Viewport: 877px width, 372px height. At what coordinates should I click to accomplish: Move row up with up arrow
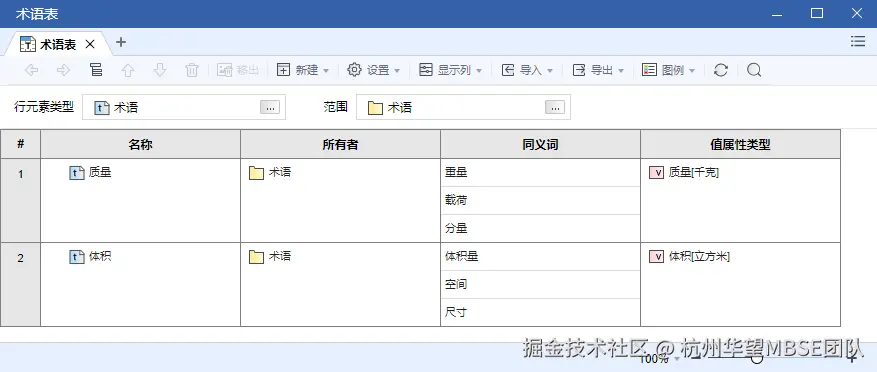click(128, 70)
